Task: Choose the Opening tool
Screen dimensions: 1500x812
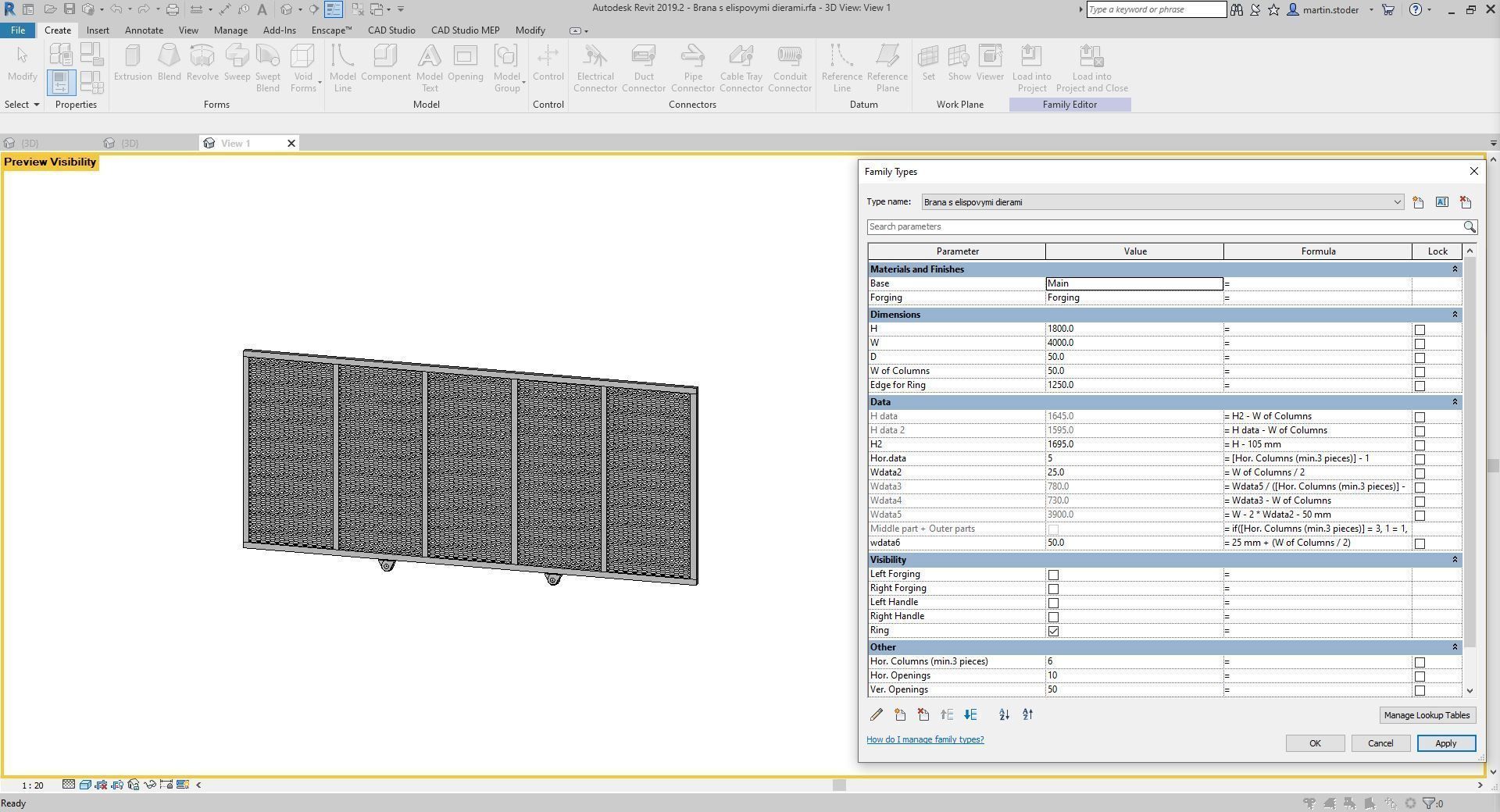Action: point(466,63)
